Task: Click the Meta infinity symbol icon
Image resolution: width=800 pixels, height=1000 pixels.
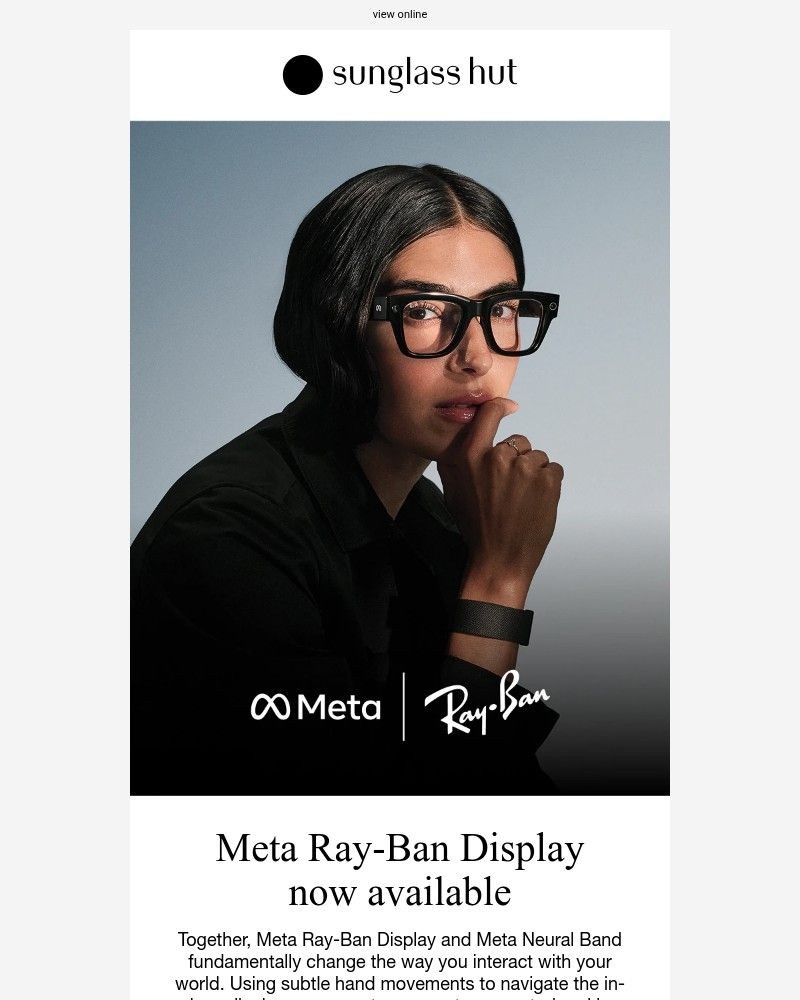Action: [x=270, y=707]
